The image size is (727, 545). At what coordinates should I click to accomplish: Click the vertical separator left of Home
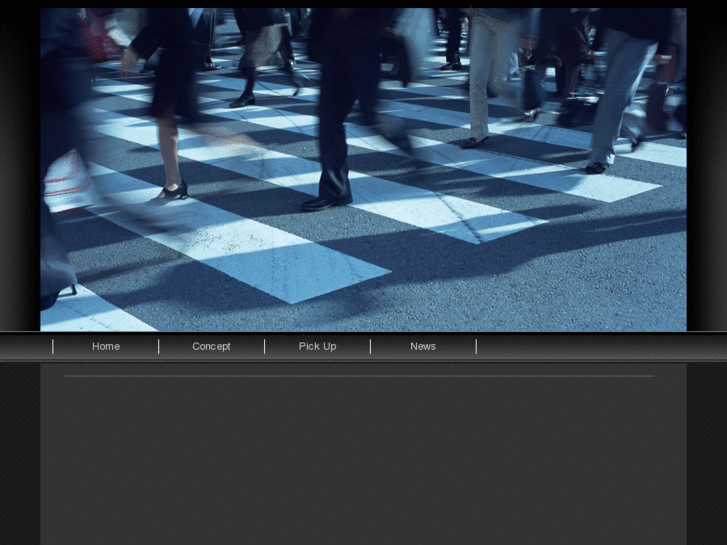(x=53, y=346)
